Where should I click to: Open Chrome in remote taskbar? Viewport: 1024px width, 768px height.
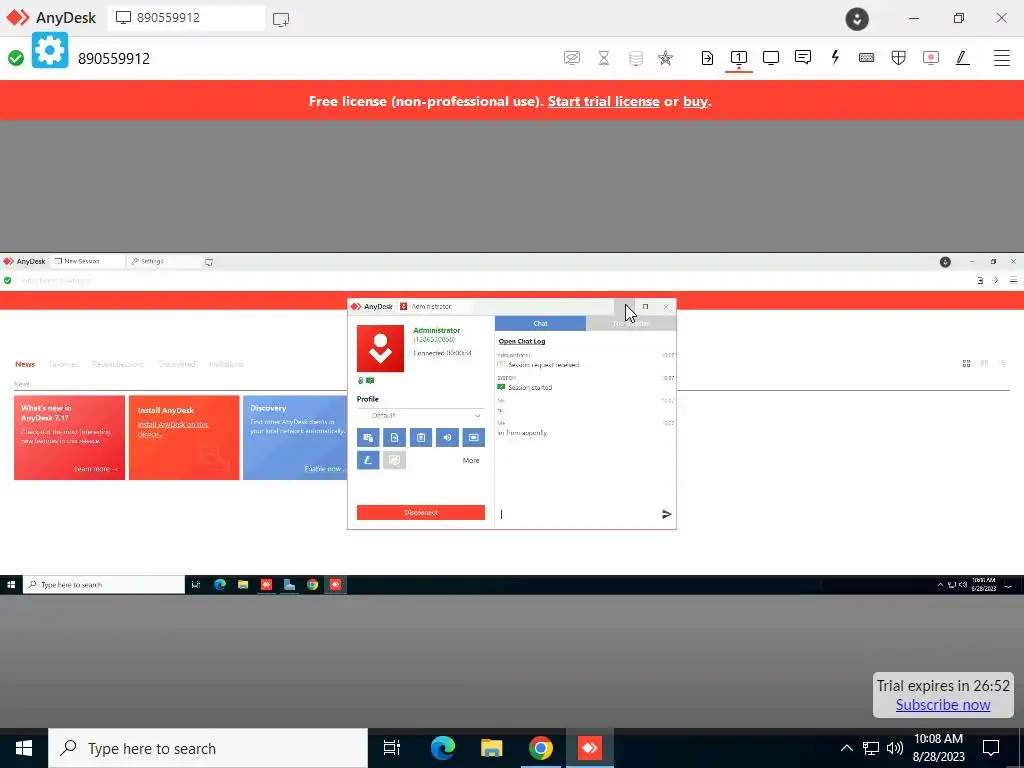click(x=312, y=584)
